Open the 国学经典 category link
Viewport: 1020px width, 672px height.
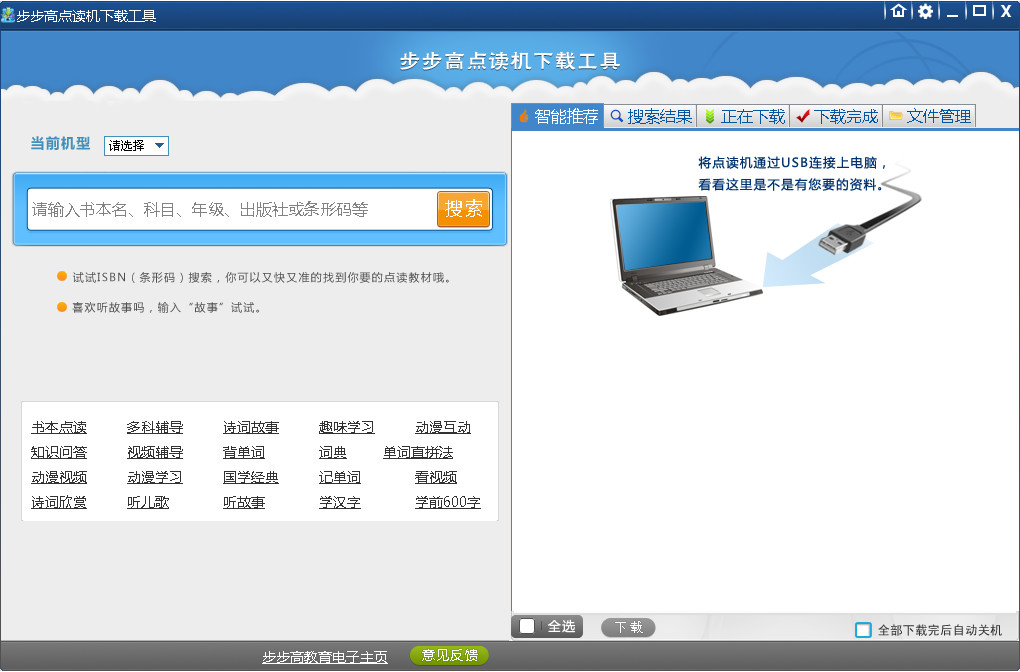point(250,477)
